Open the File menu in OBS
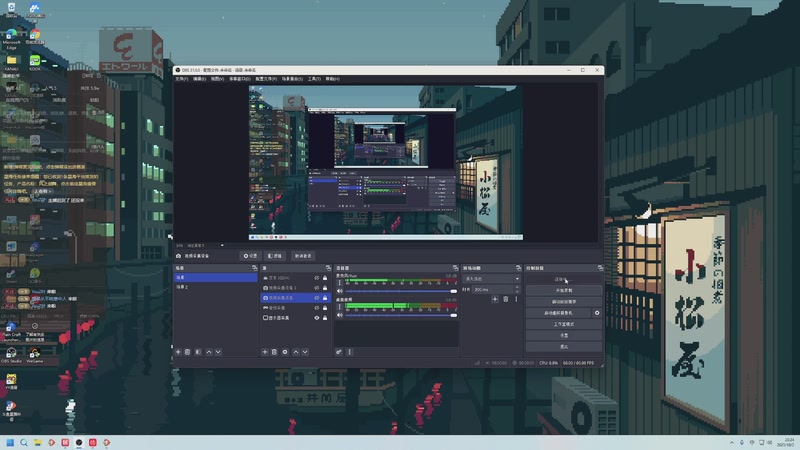800x450 pixels. (x=181, y=79)
